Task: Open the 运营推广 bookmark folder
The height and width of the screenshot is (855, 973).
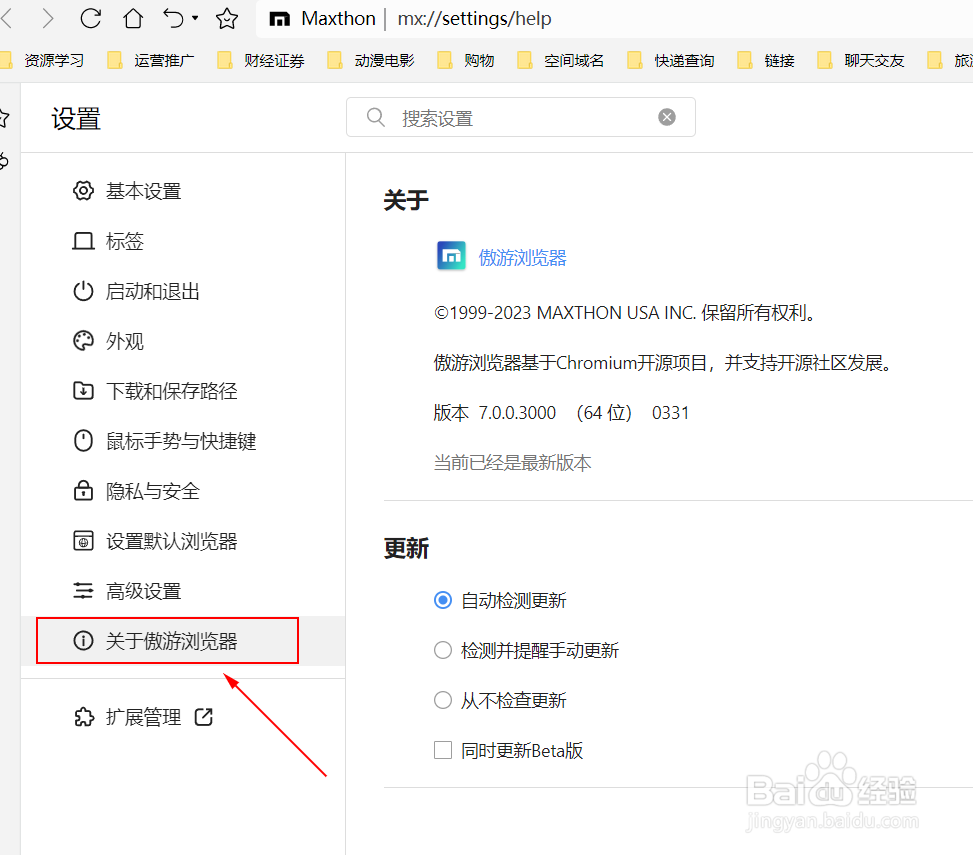Action: tap(151, 60)
